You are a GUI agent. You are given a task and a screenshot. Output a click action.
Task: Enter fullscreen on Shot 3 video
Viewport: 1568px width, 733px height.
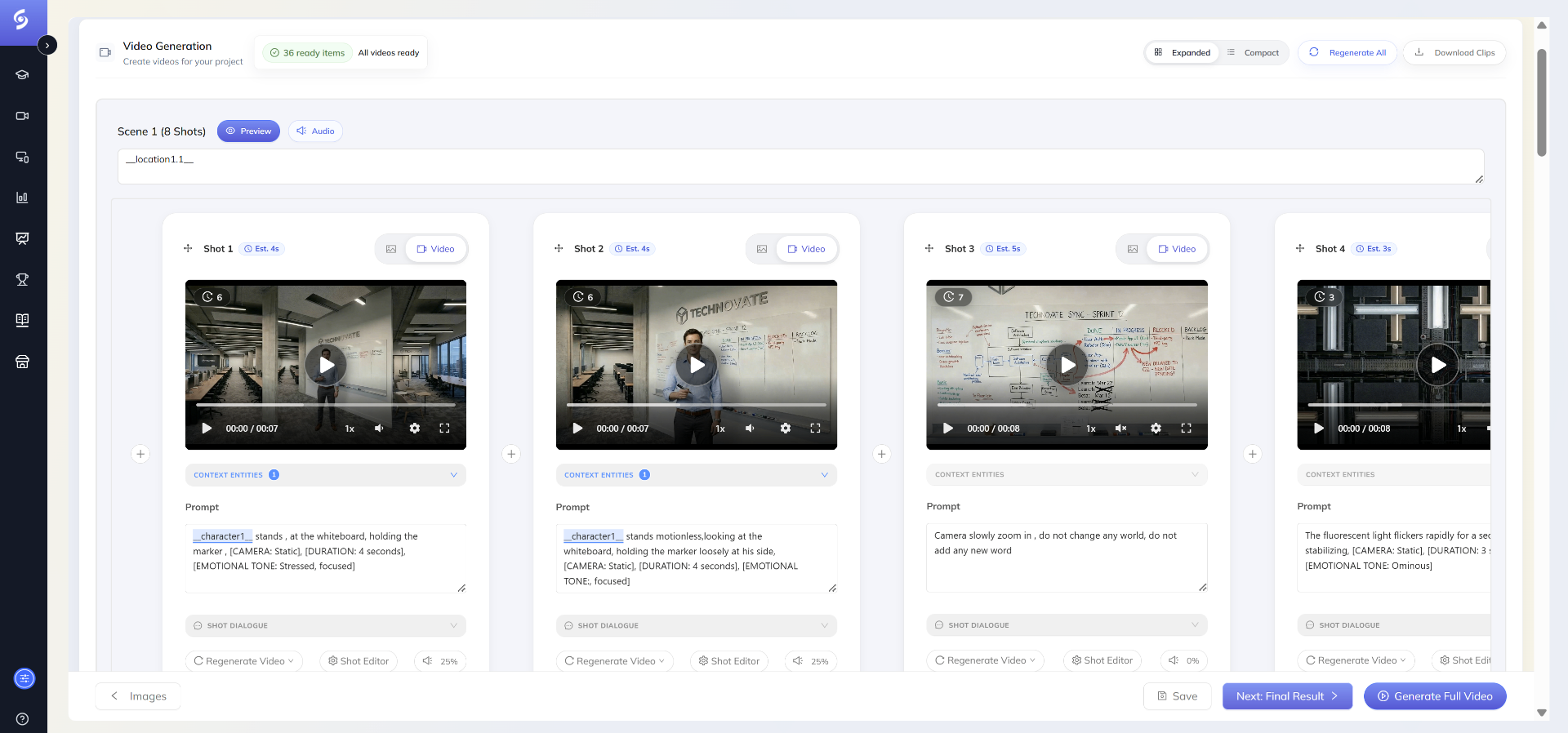[1186, 428]
